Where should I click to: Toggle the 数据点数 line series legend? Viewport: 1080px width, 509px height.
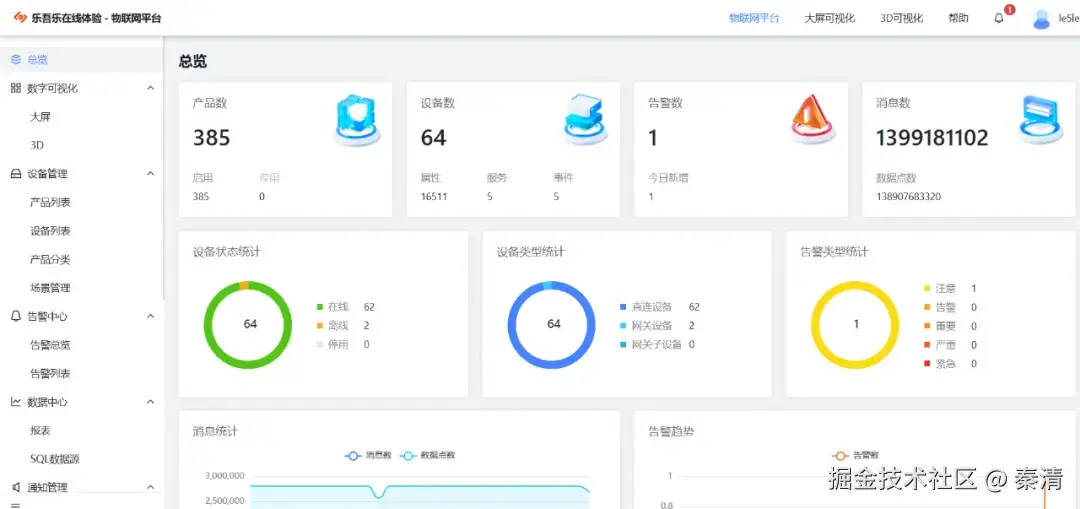(428, 455)
